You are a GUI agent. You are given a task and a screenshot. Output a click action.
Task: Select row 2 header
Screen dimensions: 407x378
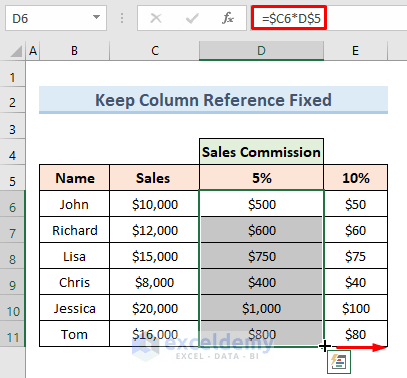13,100
